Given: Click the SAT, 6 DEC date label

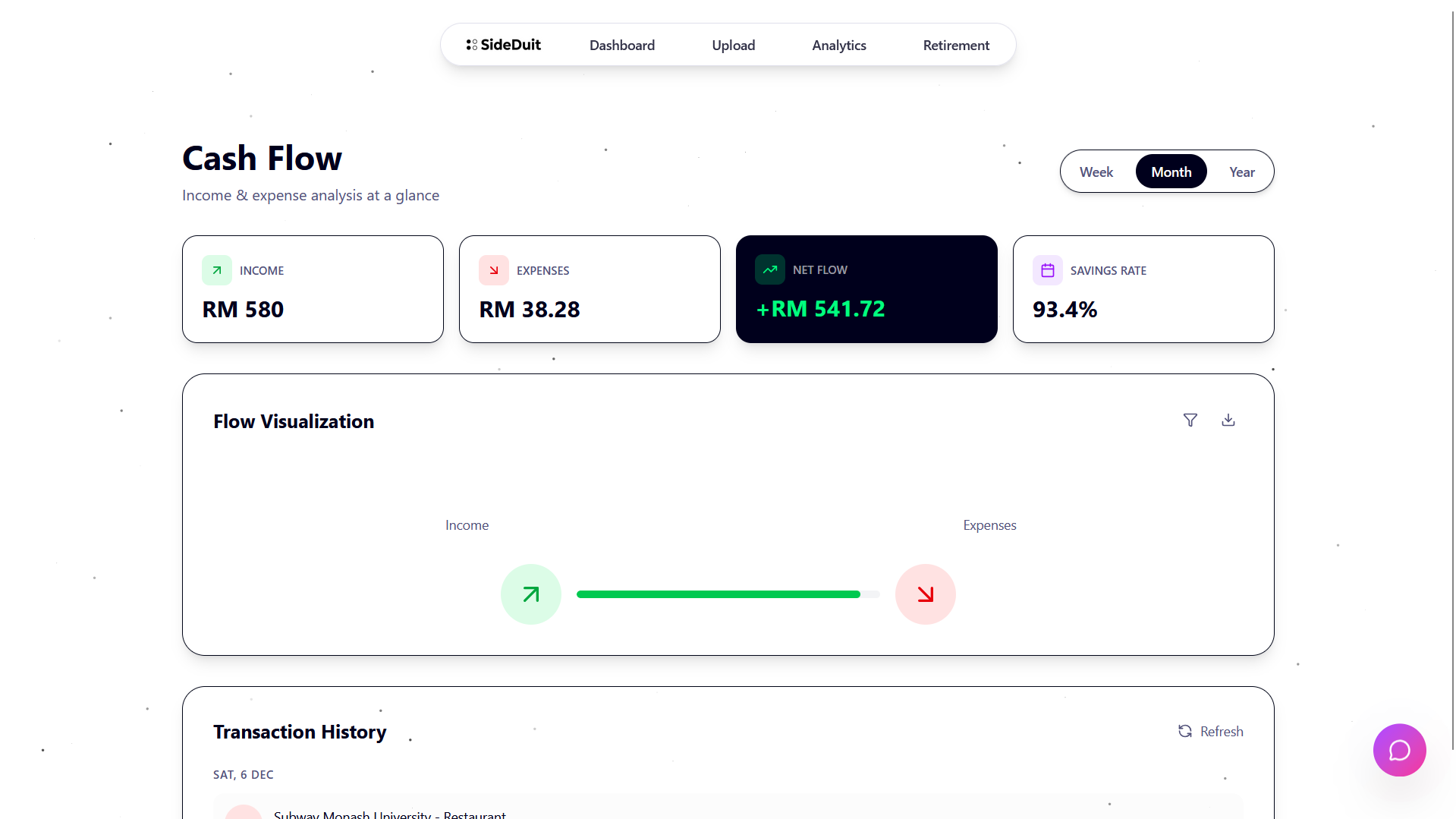Looking at the screenshot, I should click(x=244, y=775).
